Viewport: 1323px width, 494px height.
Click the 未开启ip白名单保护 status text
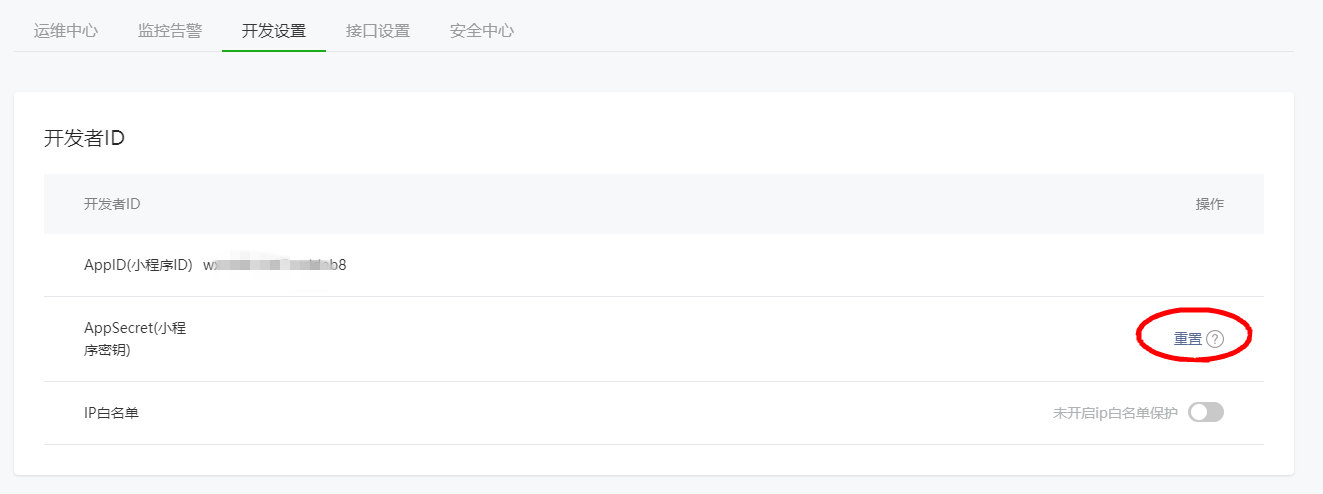coord(1115,412)
